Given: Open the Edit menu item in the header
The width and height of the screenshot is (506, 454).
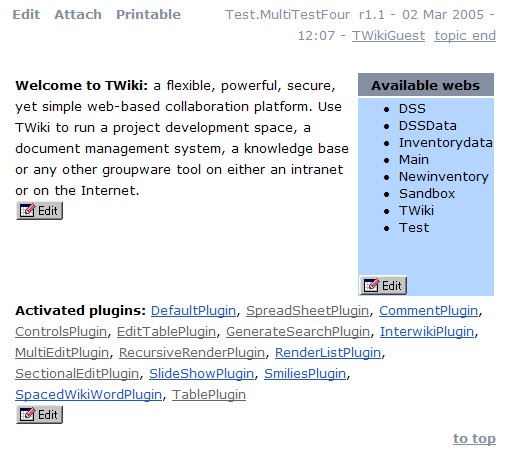Looking at the screenshot, I should (x=26, y=15).
